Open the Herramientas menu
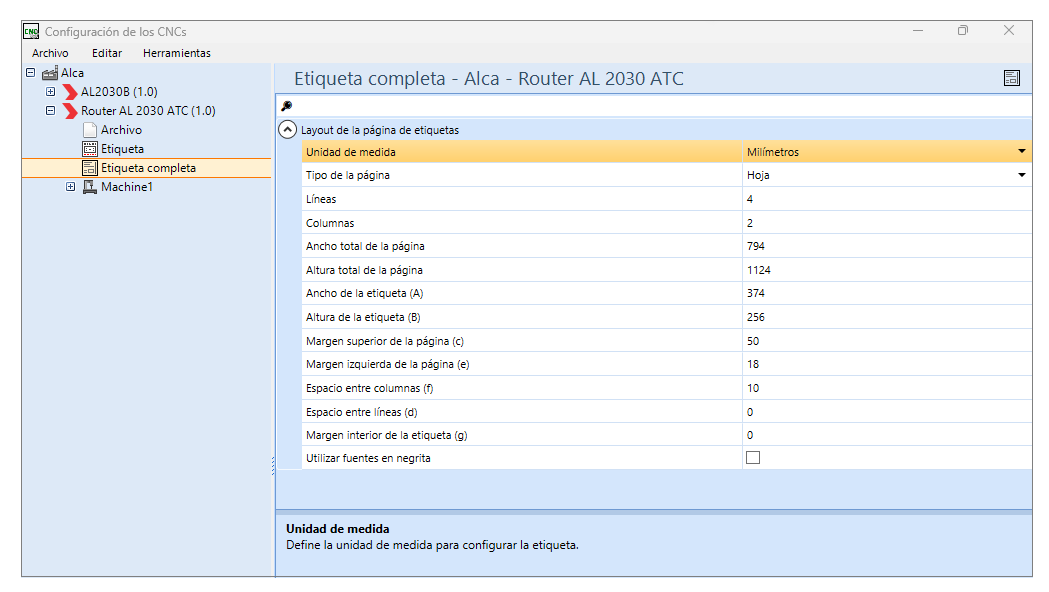 click(x=177, y=53)
